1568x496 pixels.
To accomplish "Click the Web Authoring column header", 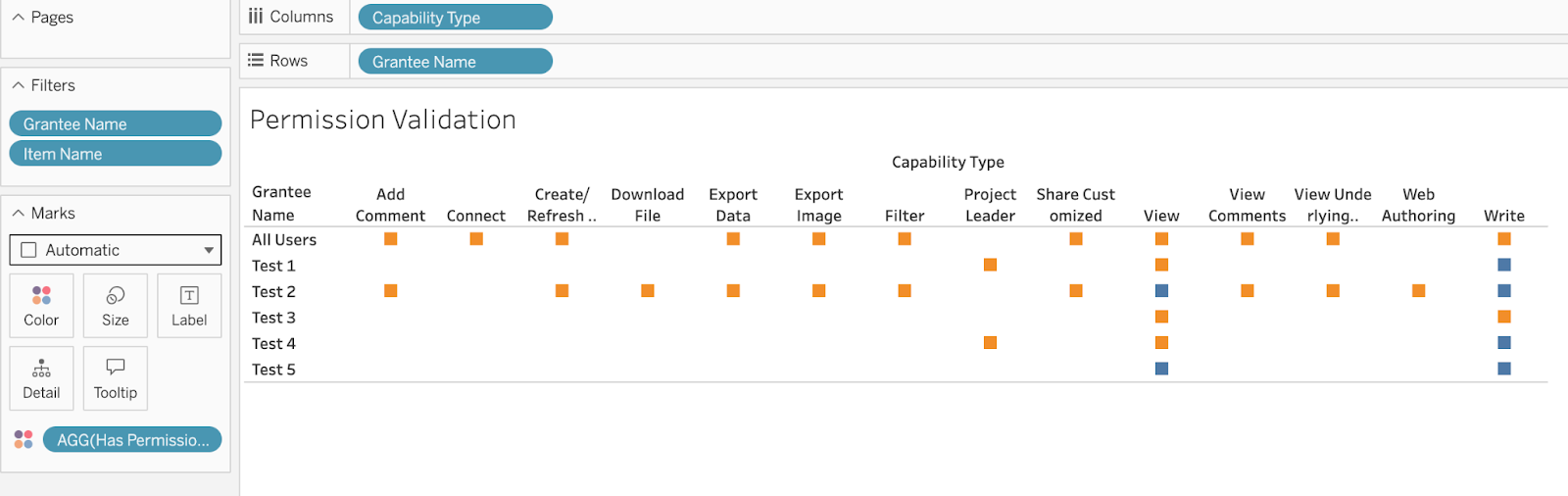I will point(1418,205).
